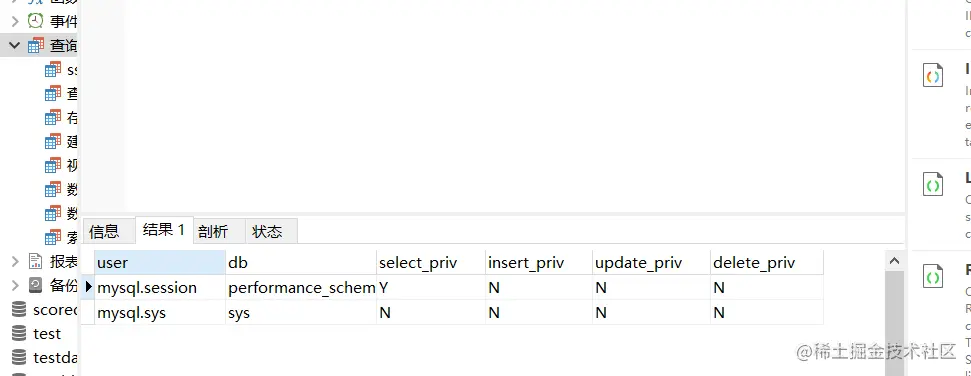Click the bottom green snippet icon in the right panel
Screen dimensions: 971x376
(x=933, y=276)
